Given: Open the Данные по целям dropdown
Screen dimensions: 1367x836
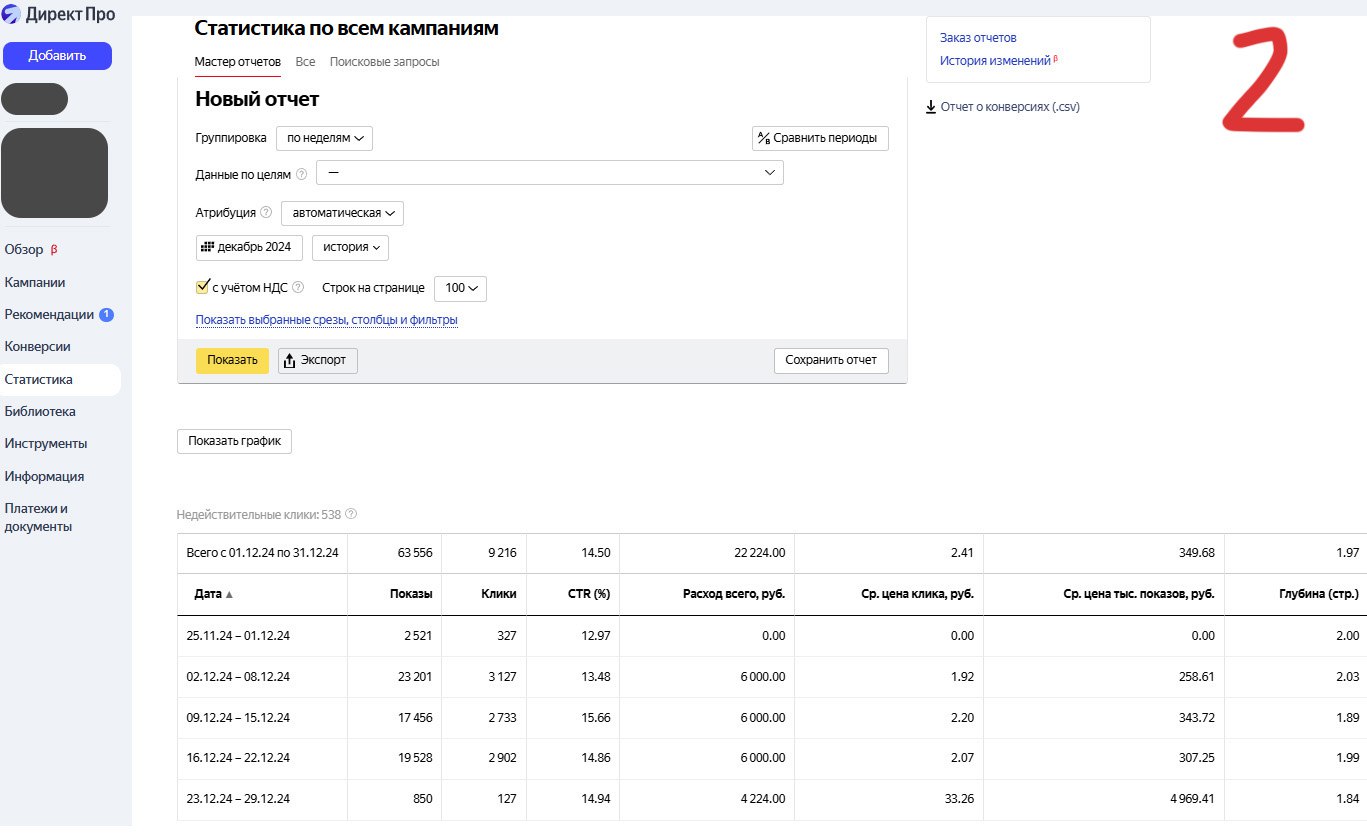Looking at the screenshot, I should tap(550, 173).
